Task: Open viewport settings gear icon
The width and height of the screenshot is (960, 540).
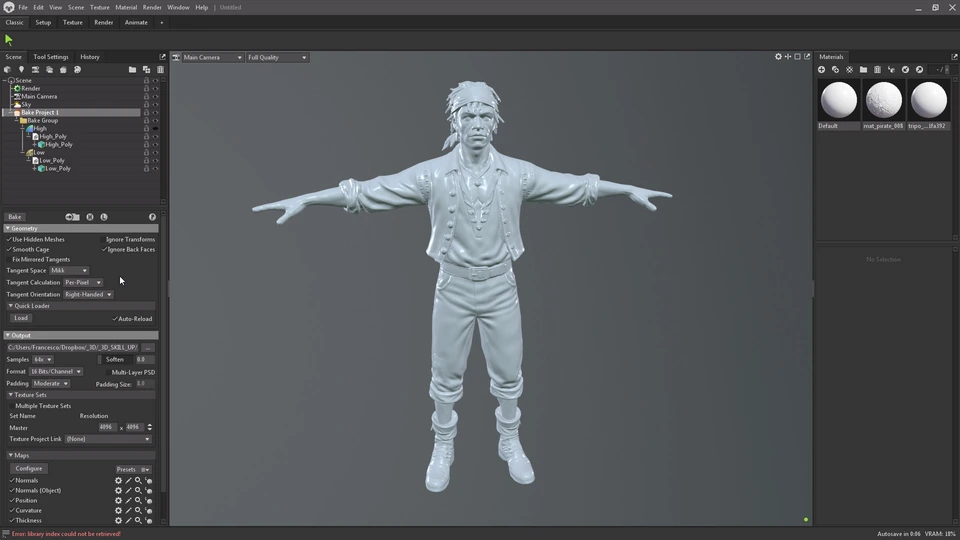Action: (x=778, y=56)
